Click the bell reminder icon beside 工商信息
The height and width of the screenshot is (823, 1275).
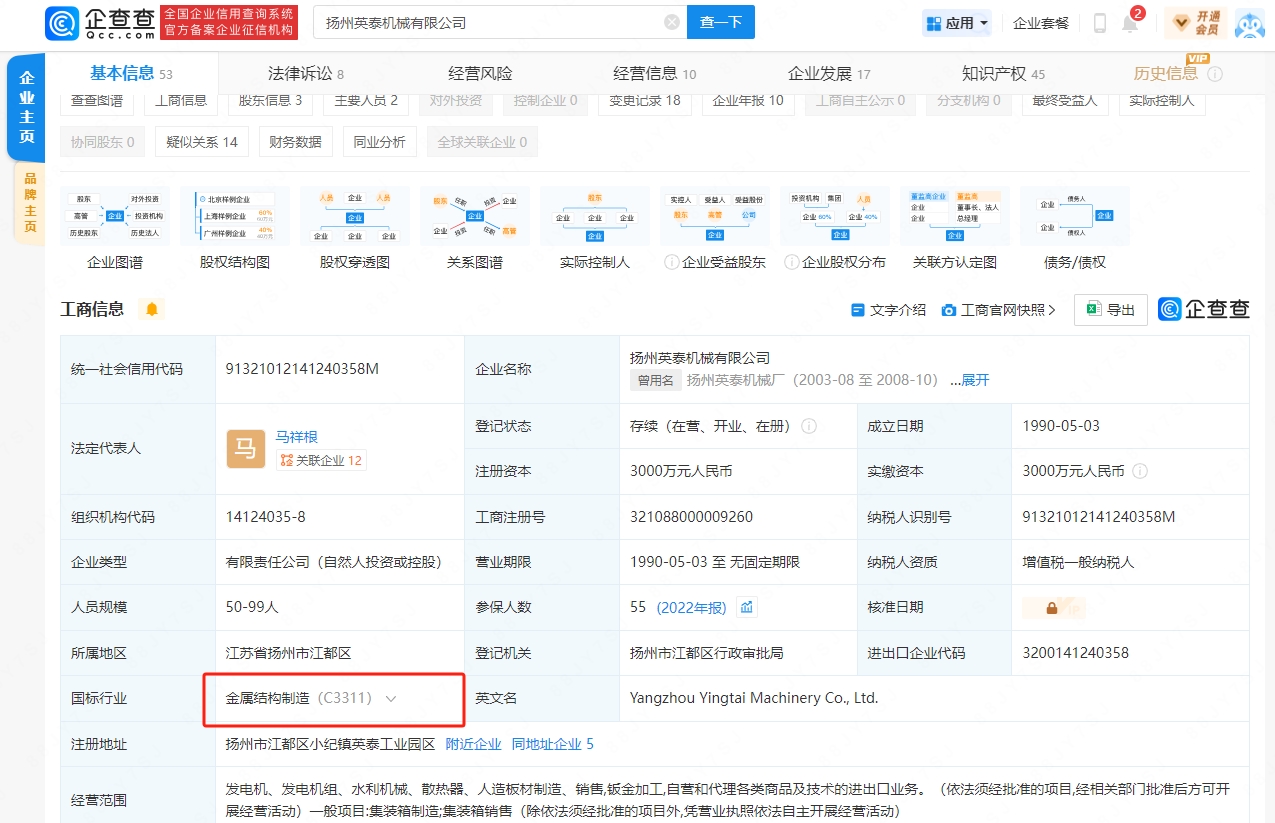tap(152, 309)
